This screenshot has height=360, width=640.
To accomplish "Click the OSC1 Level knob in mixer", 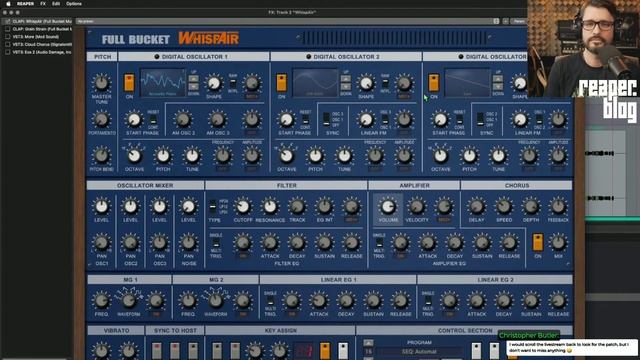I will tap(101, 207).
